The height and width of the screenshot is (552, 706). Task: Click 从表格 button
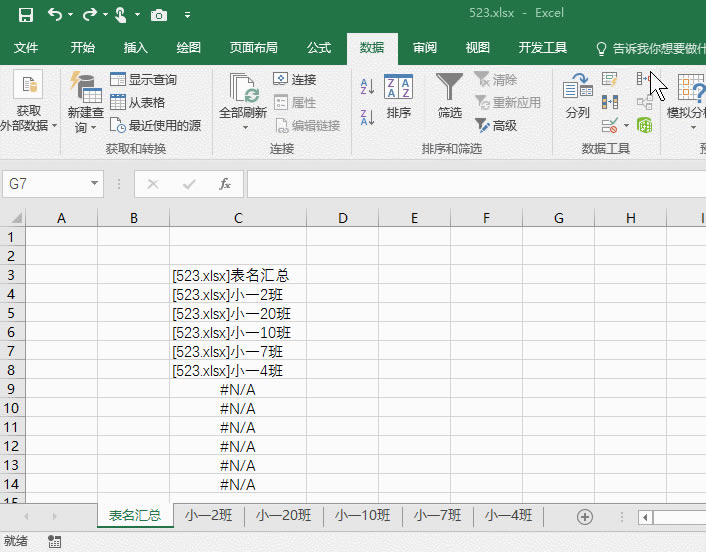pyautogui.click(x=137, y=103)
